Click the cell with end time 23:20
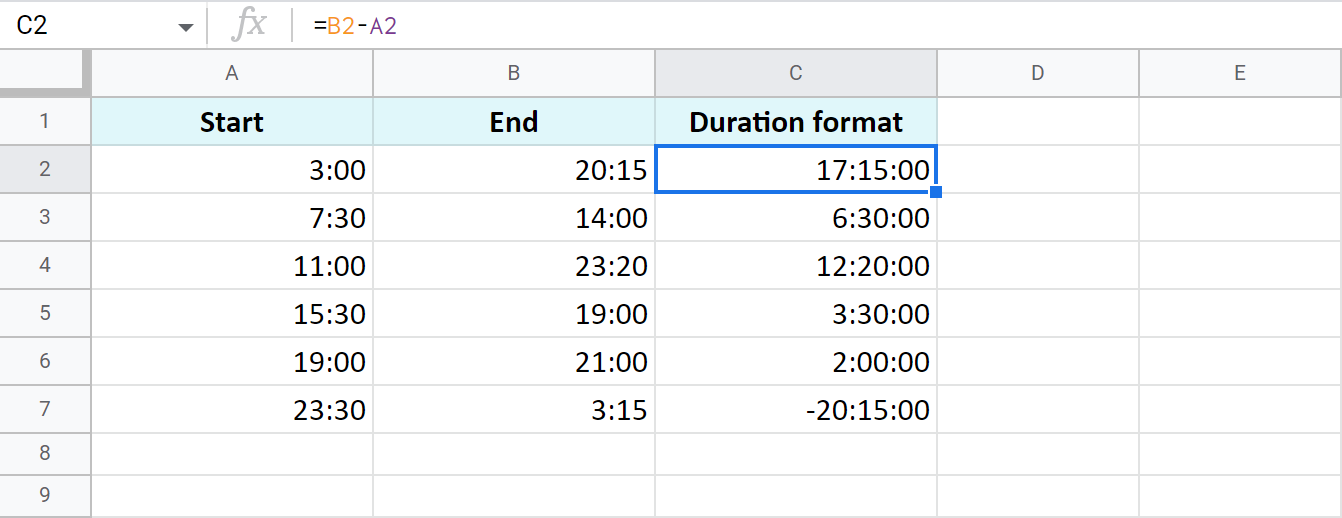The width and height of the screenshot is (1342, 518). click(514, 266)
